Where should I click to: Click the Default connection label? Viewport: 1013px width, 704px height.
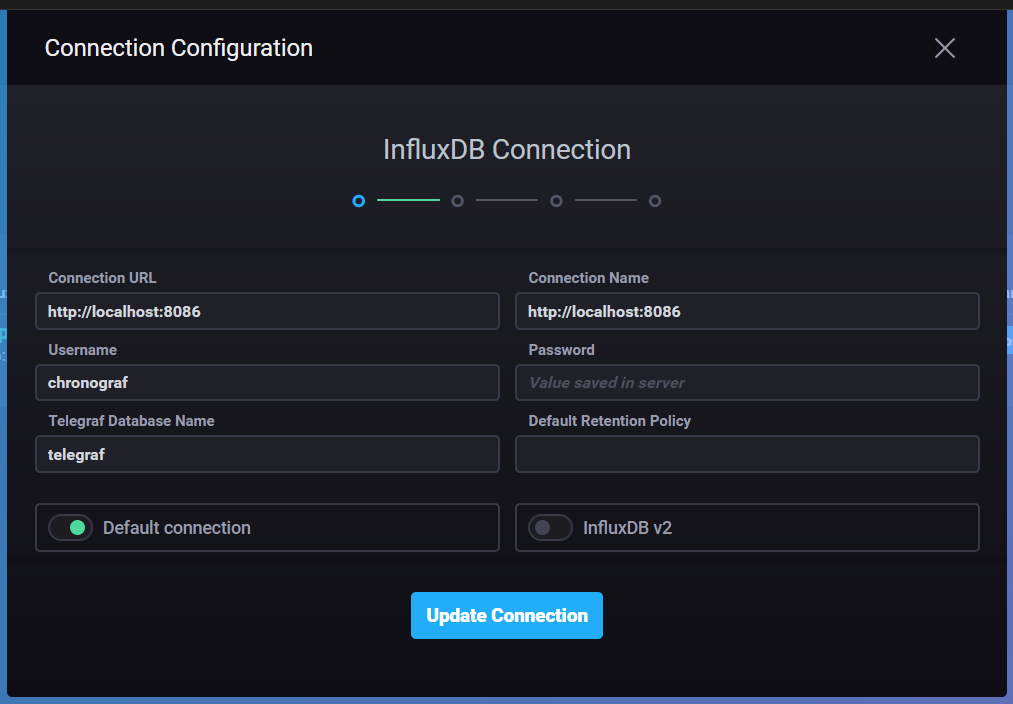click(x=174, y=527)
